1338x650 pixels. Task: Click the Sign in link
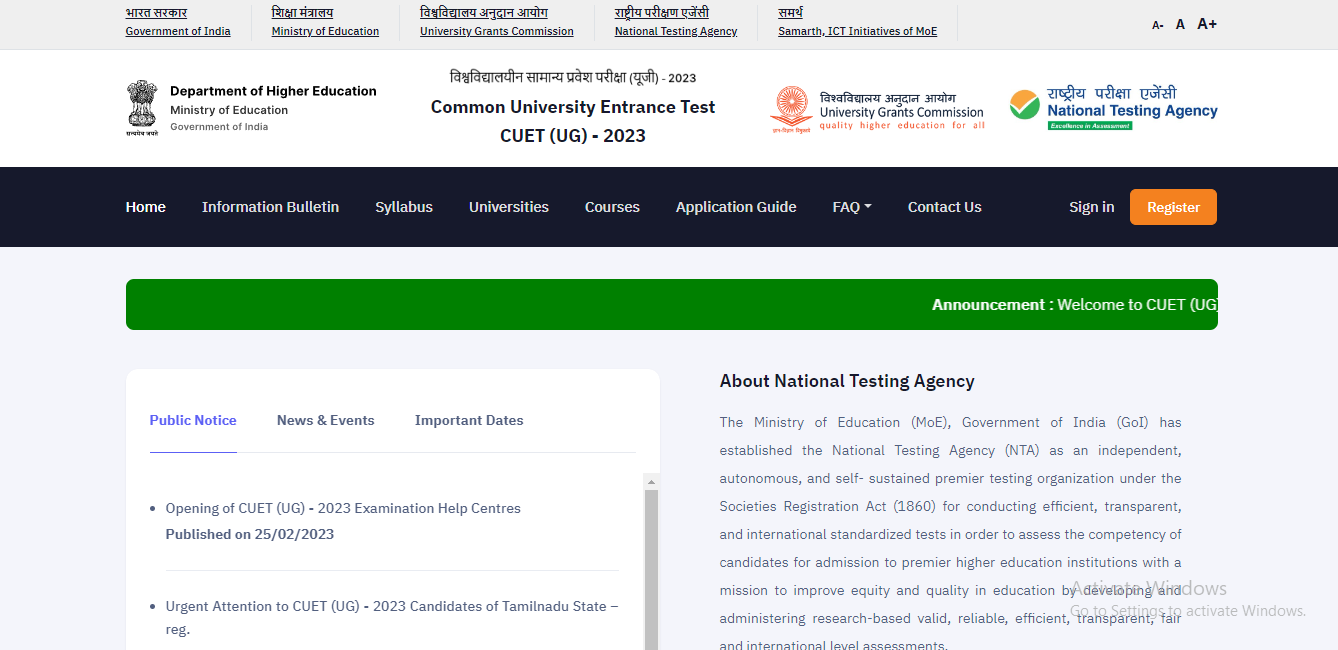[1091, 207]
